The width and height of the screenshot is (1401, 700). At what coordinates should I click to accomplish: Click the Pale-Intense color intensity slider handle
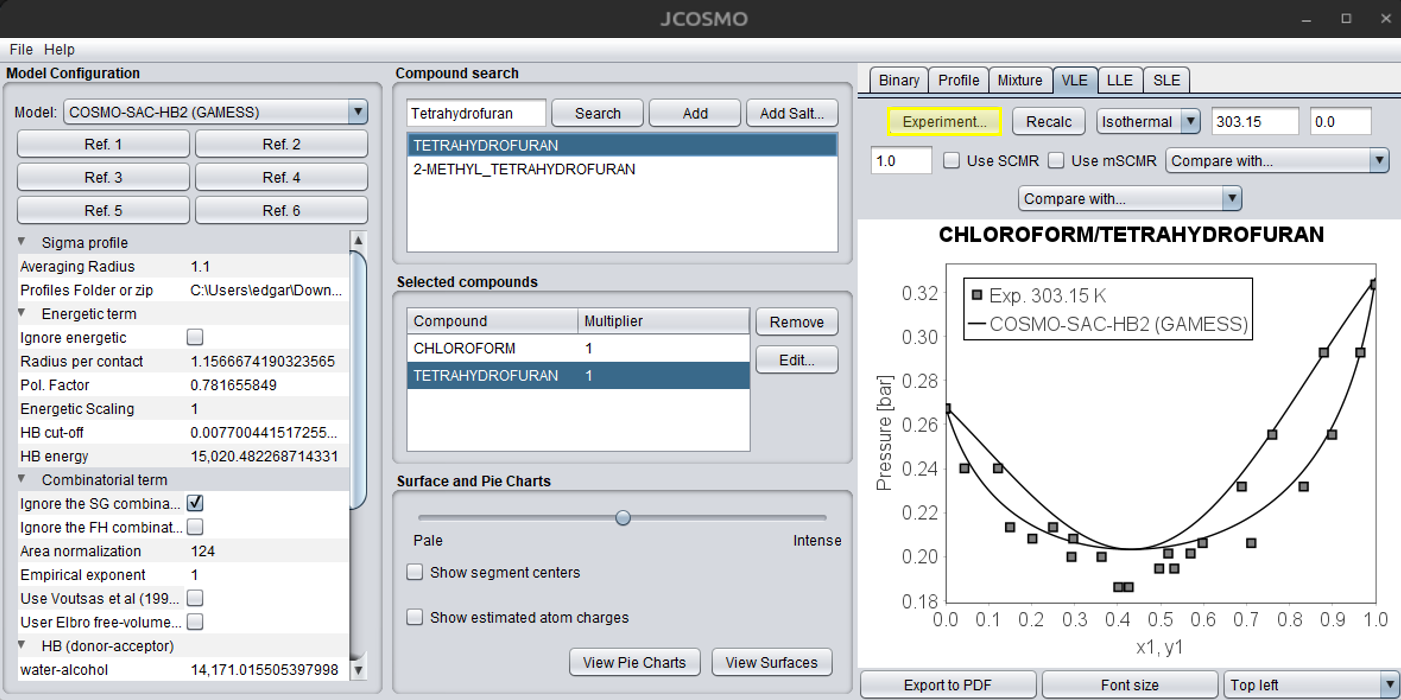coord(623,517)
